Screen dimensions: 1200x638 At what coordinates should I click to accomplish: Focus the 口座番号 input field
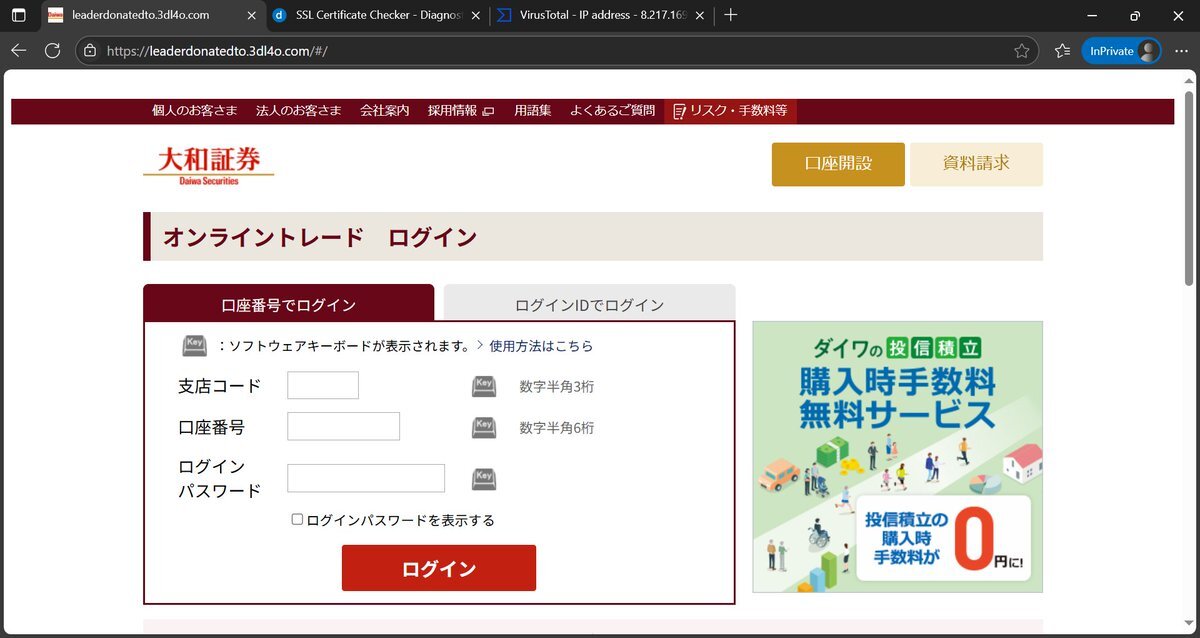[343, 426]
